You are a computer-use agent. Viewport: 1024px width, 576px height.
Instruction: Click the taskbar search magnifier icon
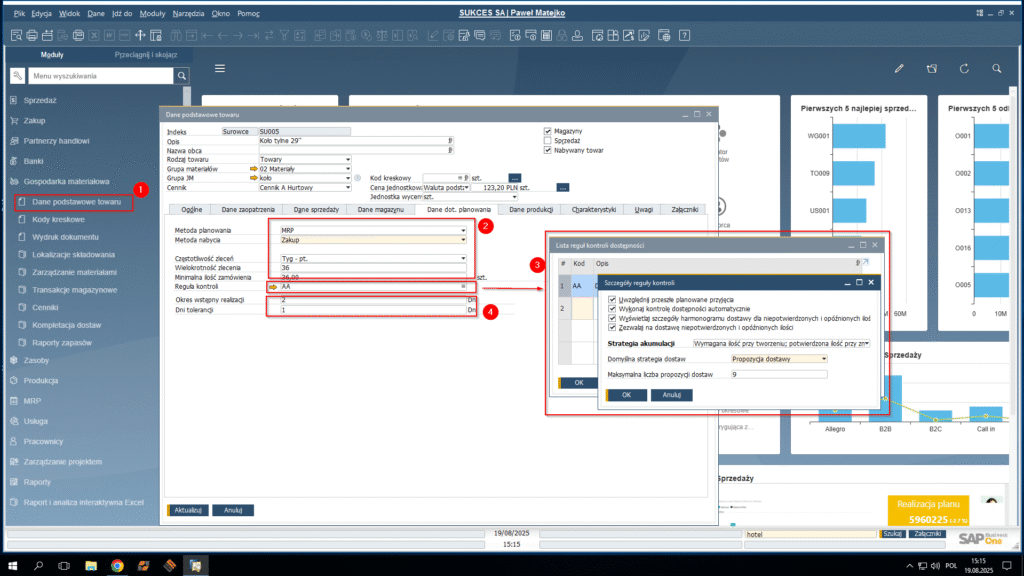39,566
